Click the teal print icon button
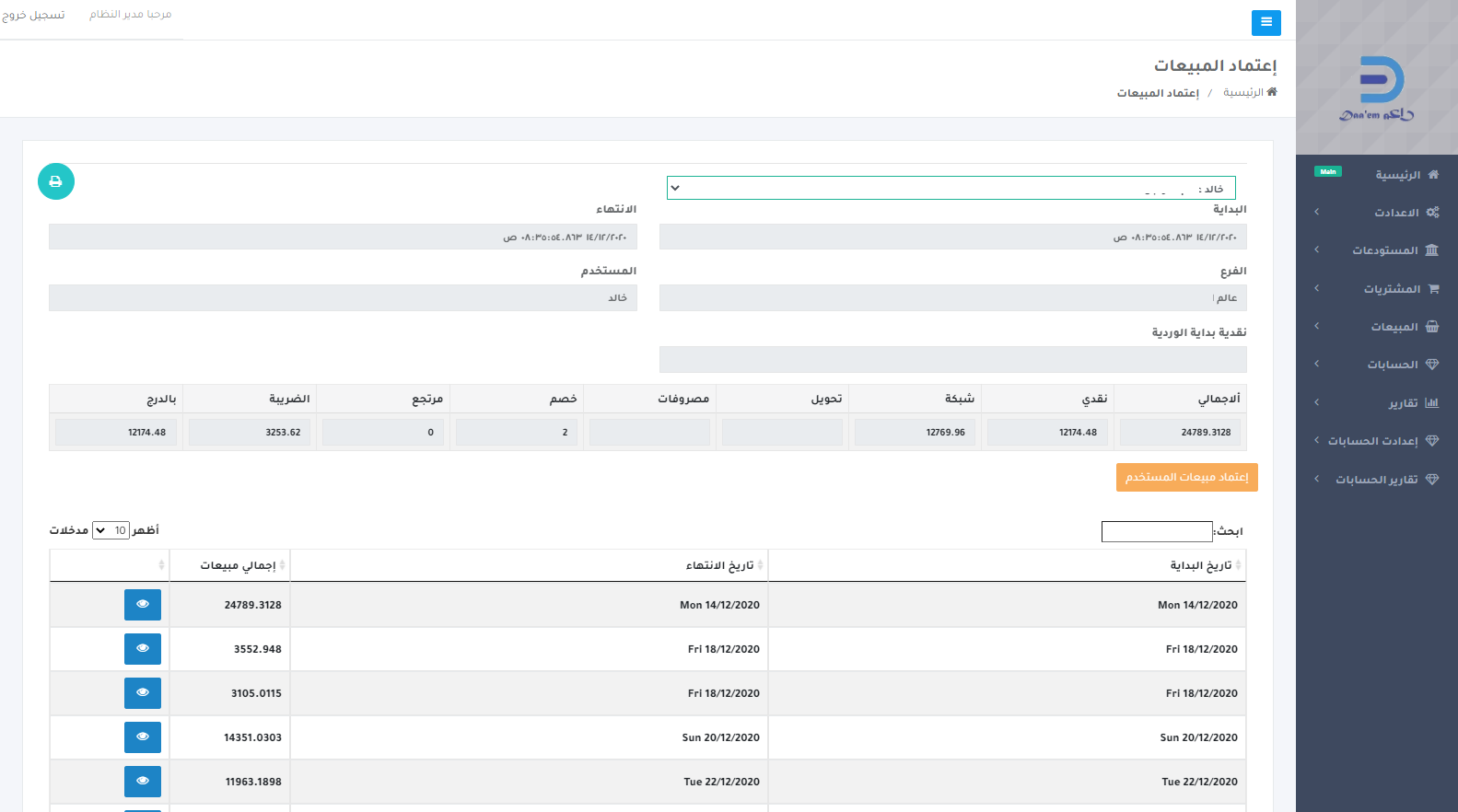The width and height of the screenshot is (1458, 812). tap(56, 181)
